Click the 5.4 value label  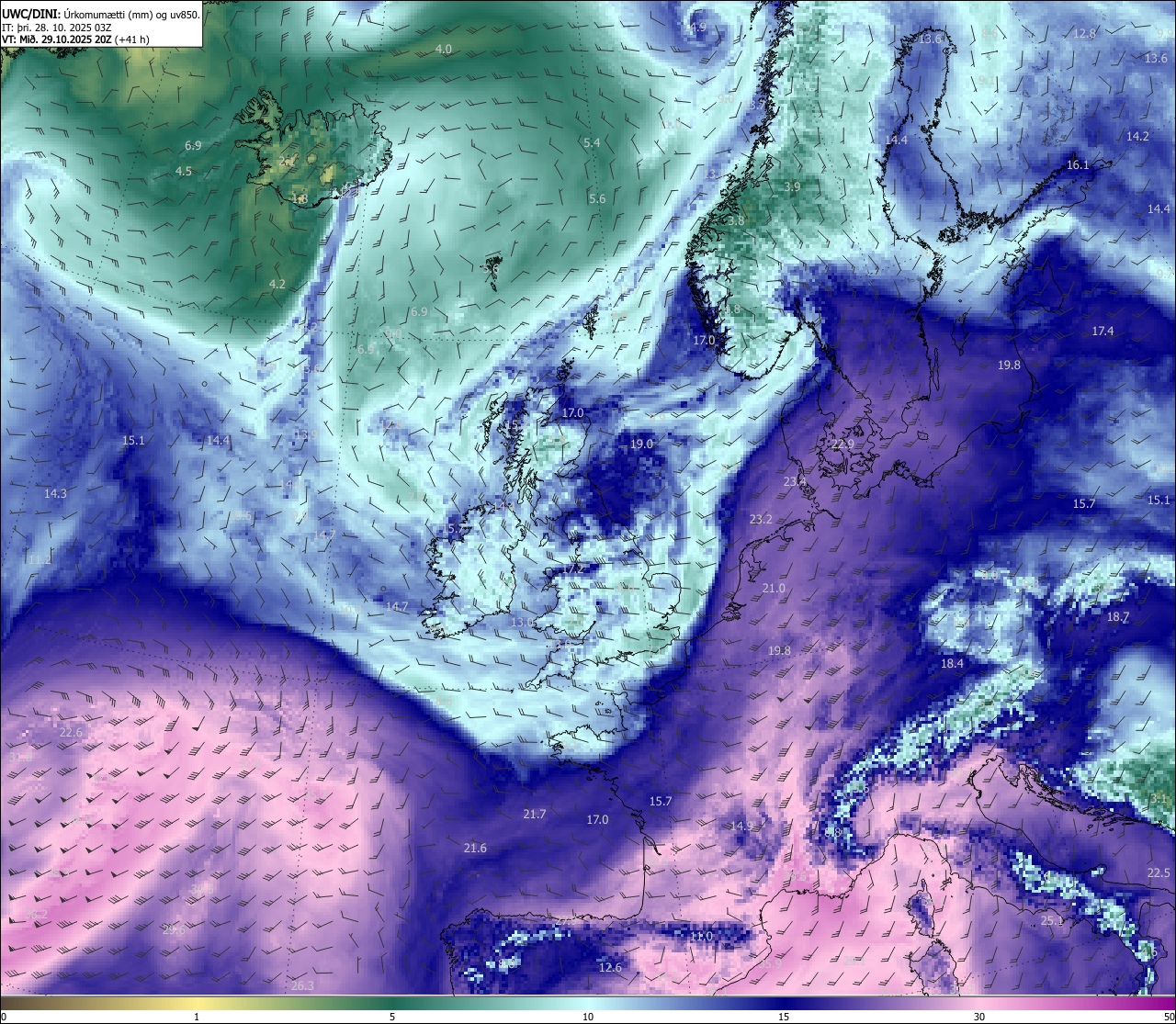point(592,143)
